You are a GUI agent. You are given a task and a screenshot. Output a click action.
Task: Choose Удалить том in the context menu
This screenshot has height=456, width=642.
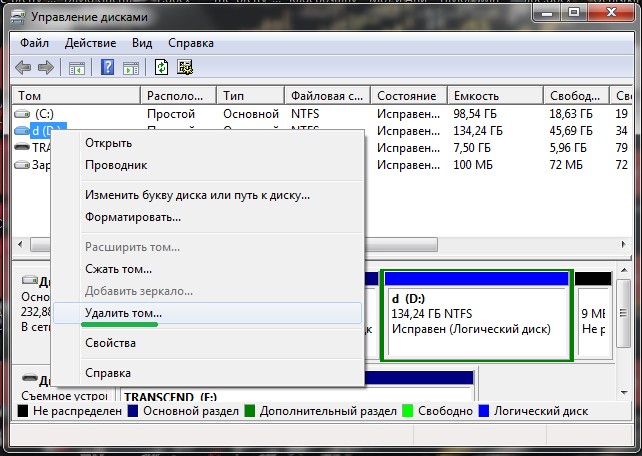click(x=208, y=313)
